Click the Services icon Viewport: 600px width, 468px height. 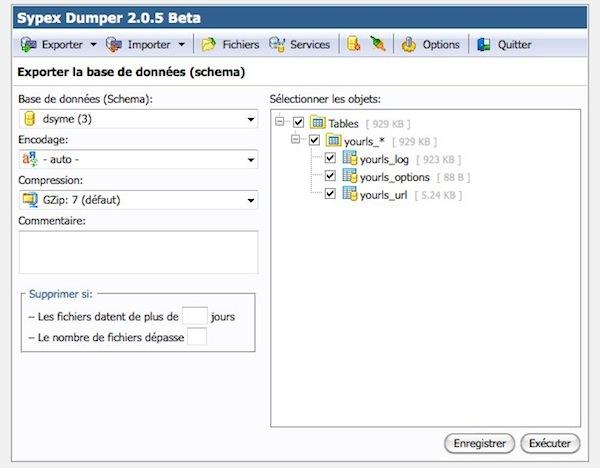[277, 45]
